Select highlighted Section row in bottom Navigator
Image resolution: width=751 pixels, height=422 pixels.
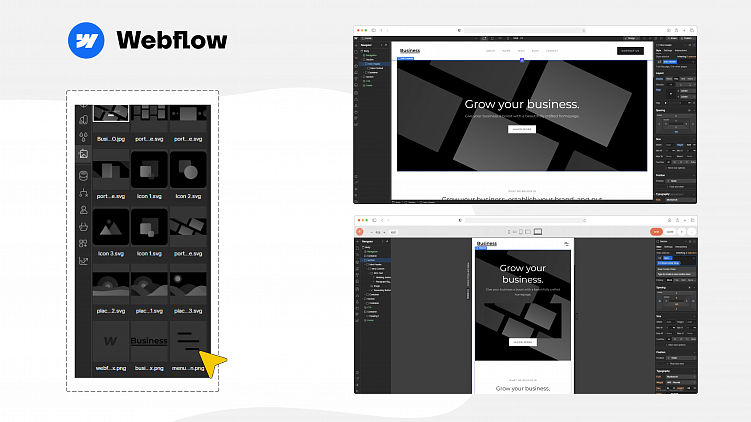click(x=377, y=260)
